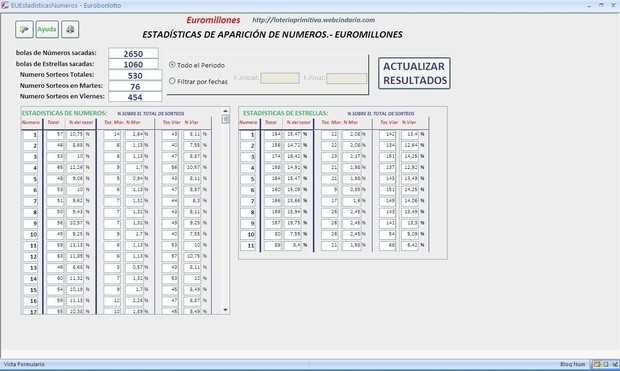This screenshot has width=620, height=371.
Task: Click the ACTUALIZAR RESULTADOS button
Action: tap(414, 73)
